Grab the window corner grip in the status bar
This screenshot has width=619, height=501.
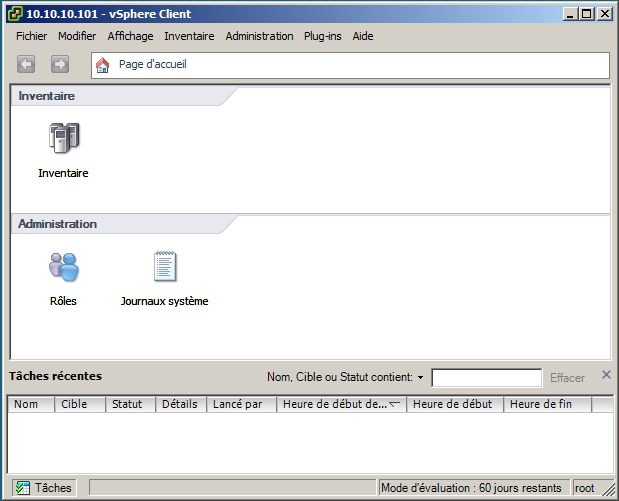(609, 489)
